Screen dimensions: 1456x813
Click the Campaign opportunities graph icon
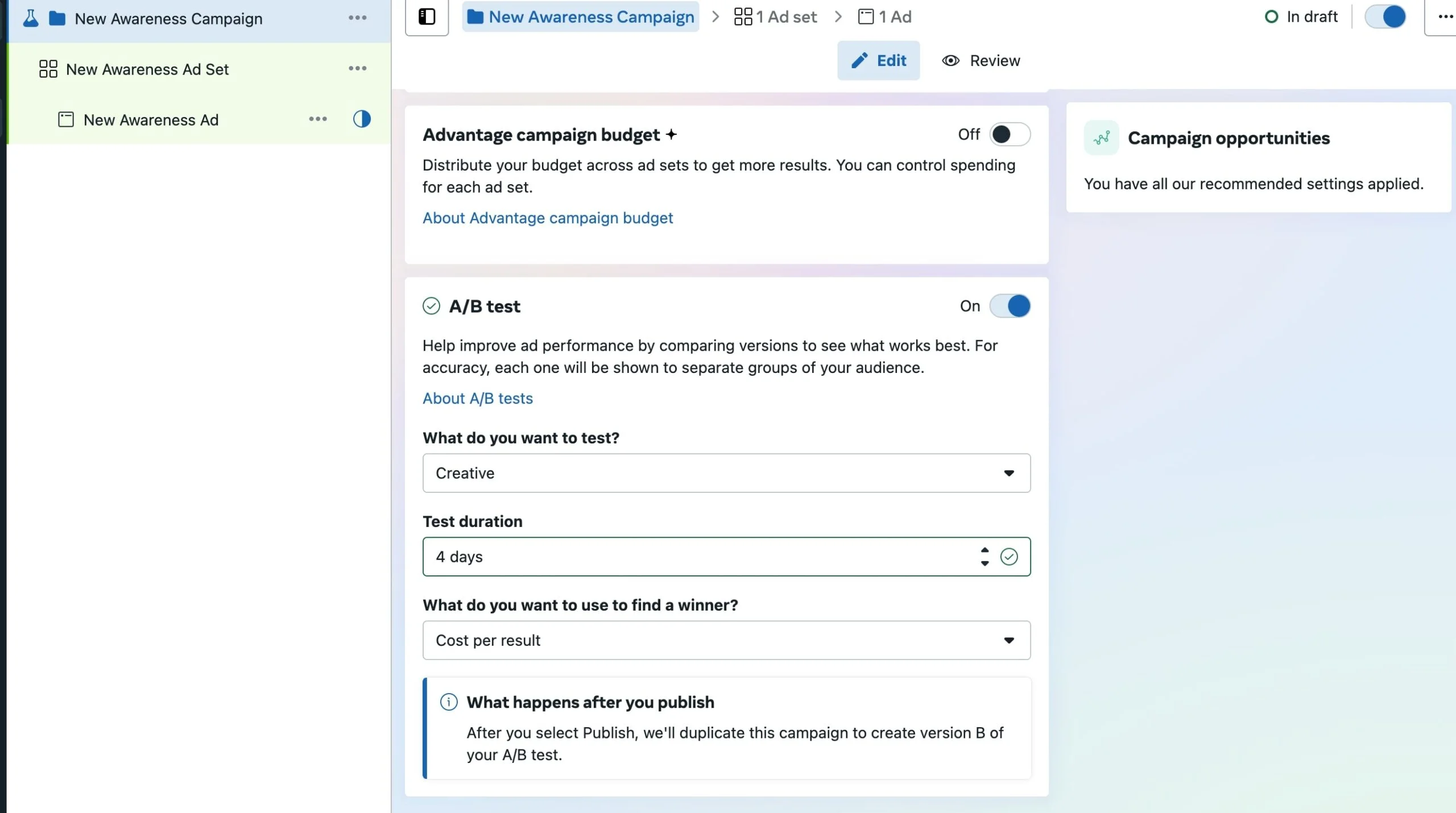[1101, 138]
